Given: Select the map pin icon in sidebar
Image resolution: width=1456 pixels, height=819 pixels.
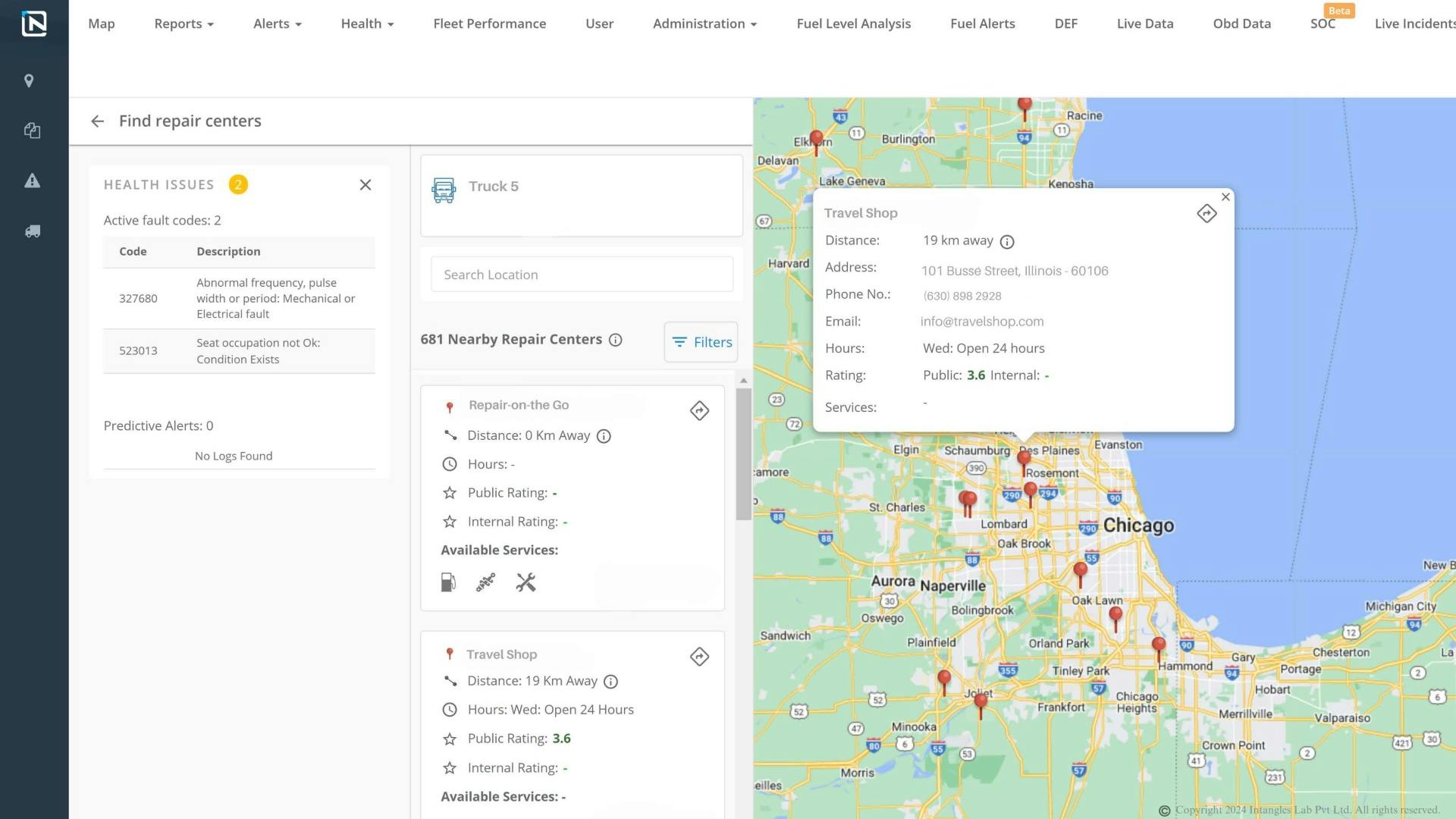Looking at the screenshot, I should [x=29, y=80].
